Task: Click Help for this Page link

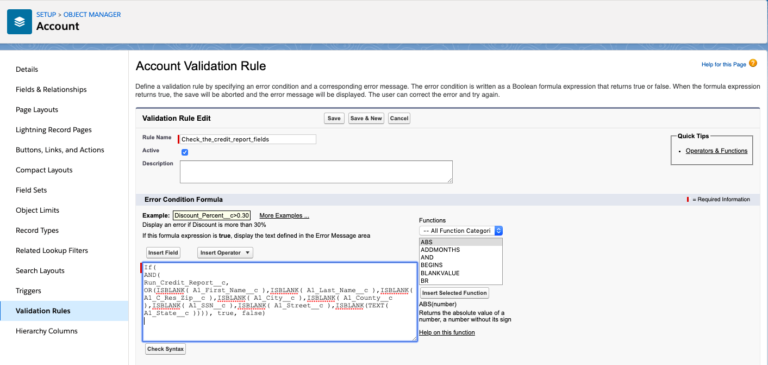Action: pyautogui.click(x=724, y=64)
